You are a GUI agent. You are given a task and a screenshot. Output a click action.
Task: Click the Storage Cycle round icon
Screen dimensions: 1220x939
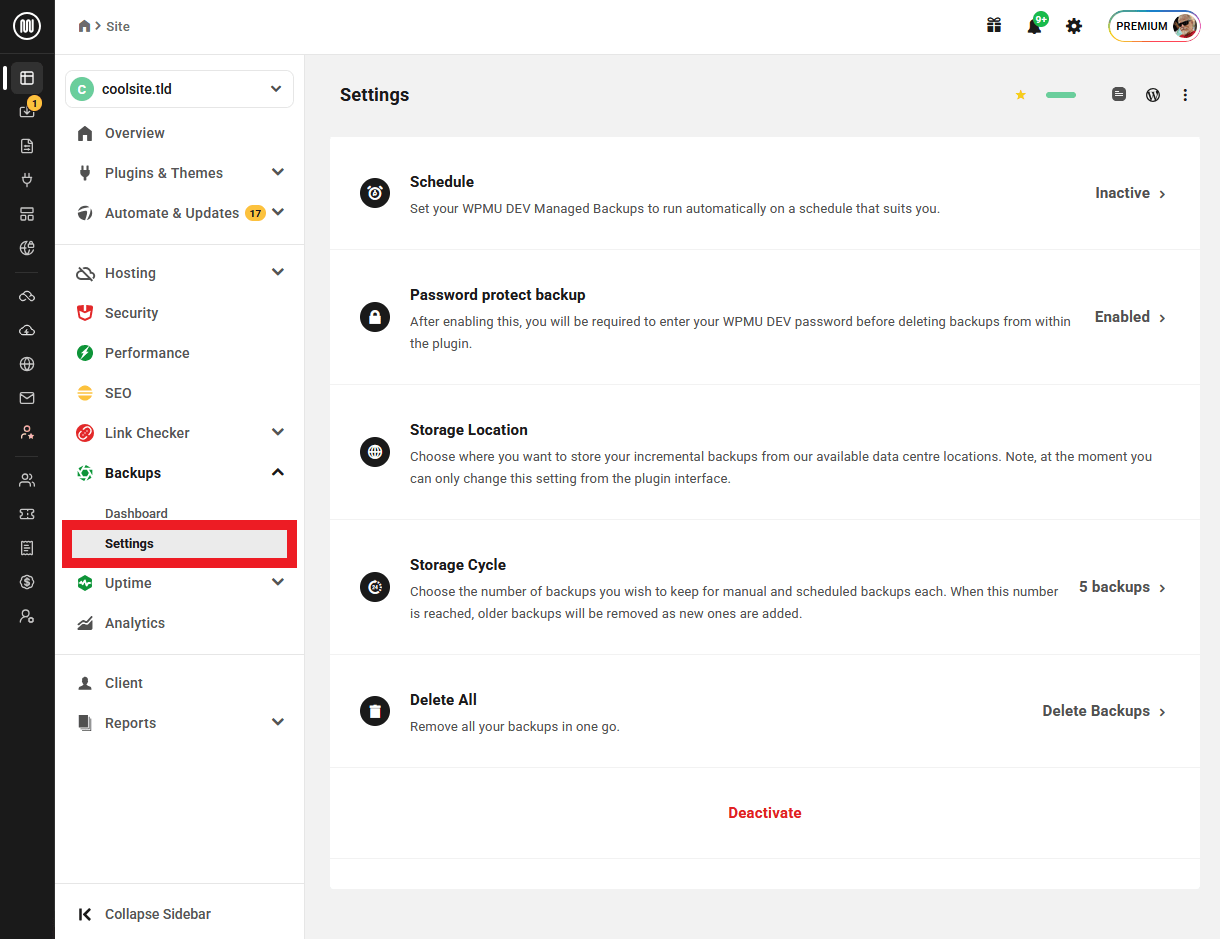pyautogui.click(x=375, y=587)
